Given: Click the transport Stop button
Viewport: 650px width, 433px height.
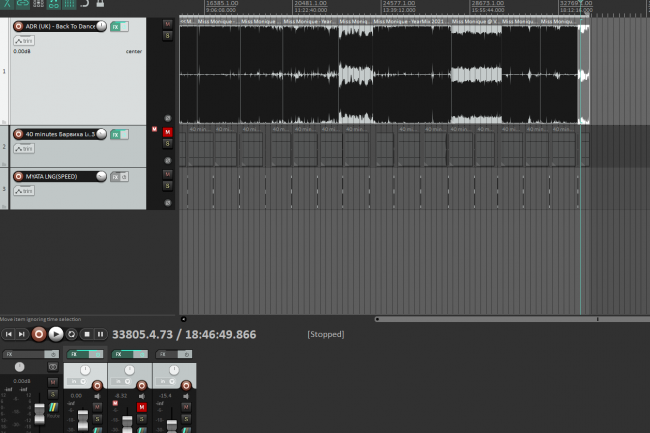Looking at the screenshot, I should pos(87,334).
